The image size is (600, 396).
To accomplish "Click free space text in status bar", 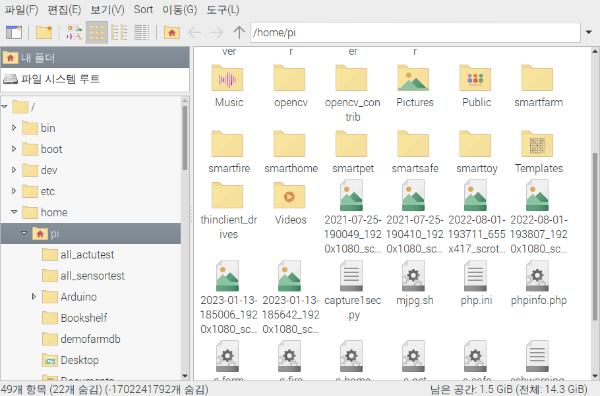I will point(509,389).
